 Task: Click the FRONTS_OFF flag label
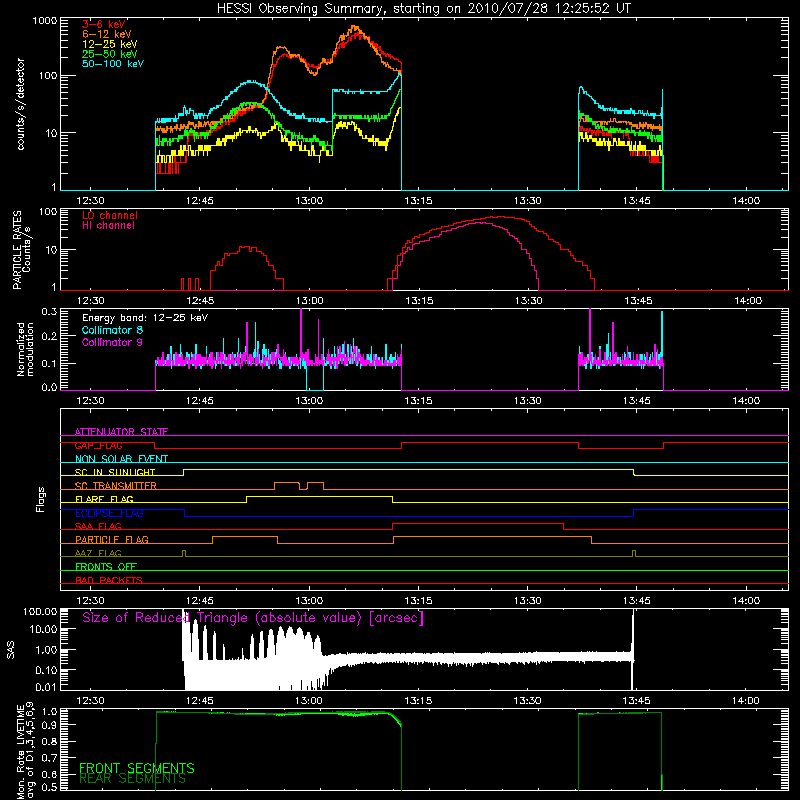pos(106,566)
